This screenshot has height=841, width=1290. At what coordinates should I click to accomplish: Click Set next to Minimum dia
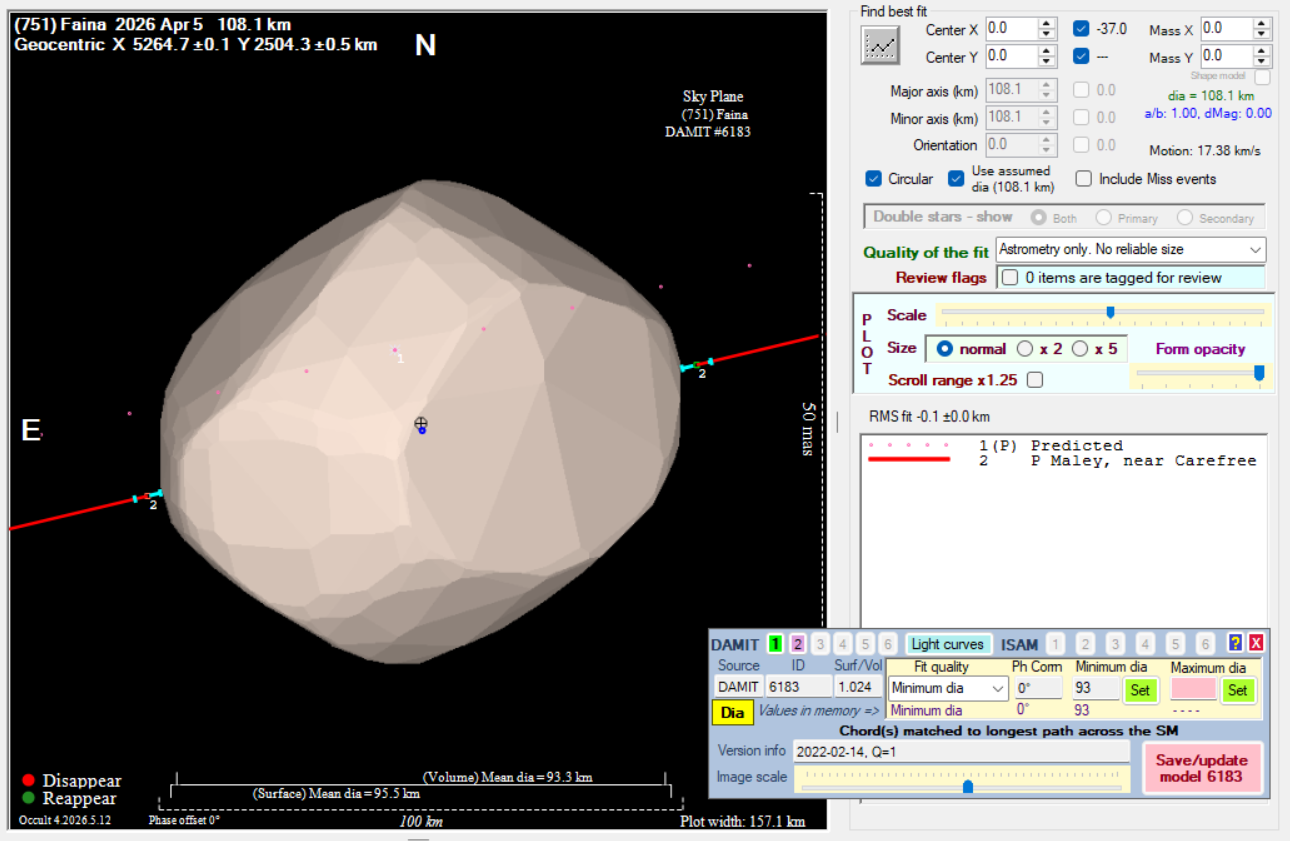pyautogui.click(x=1139, y=689)
